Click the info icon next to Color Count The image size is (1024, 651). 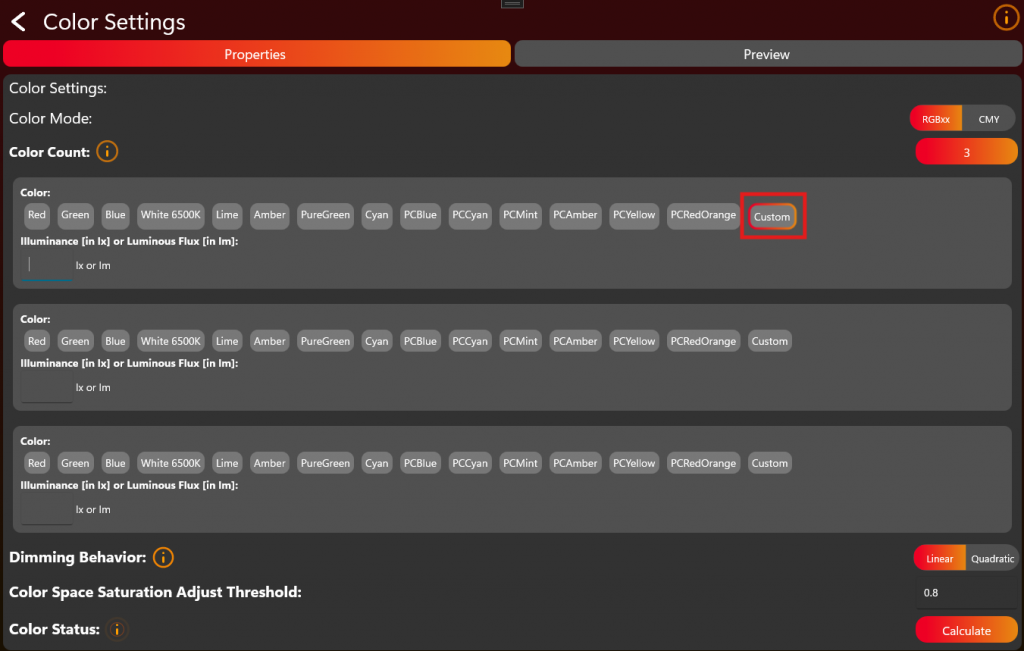tap(106, 152)
